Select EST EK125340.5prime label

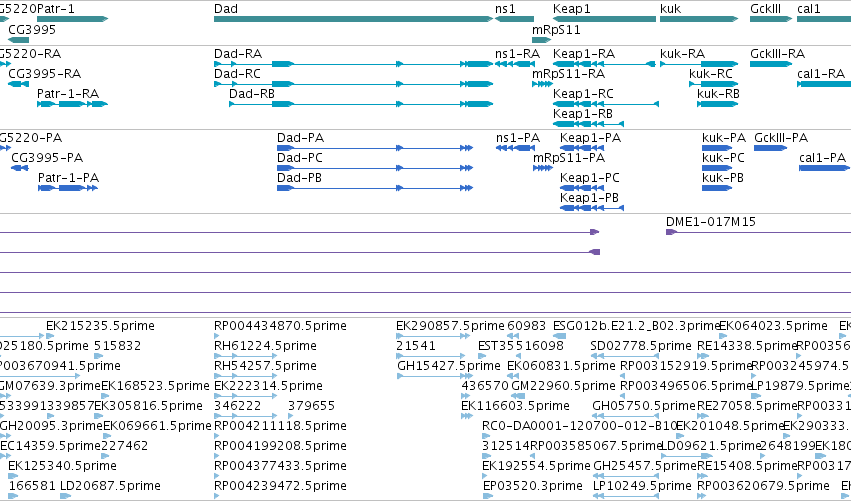pos(62,466)
